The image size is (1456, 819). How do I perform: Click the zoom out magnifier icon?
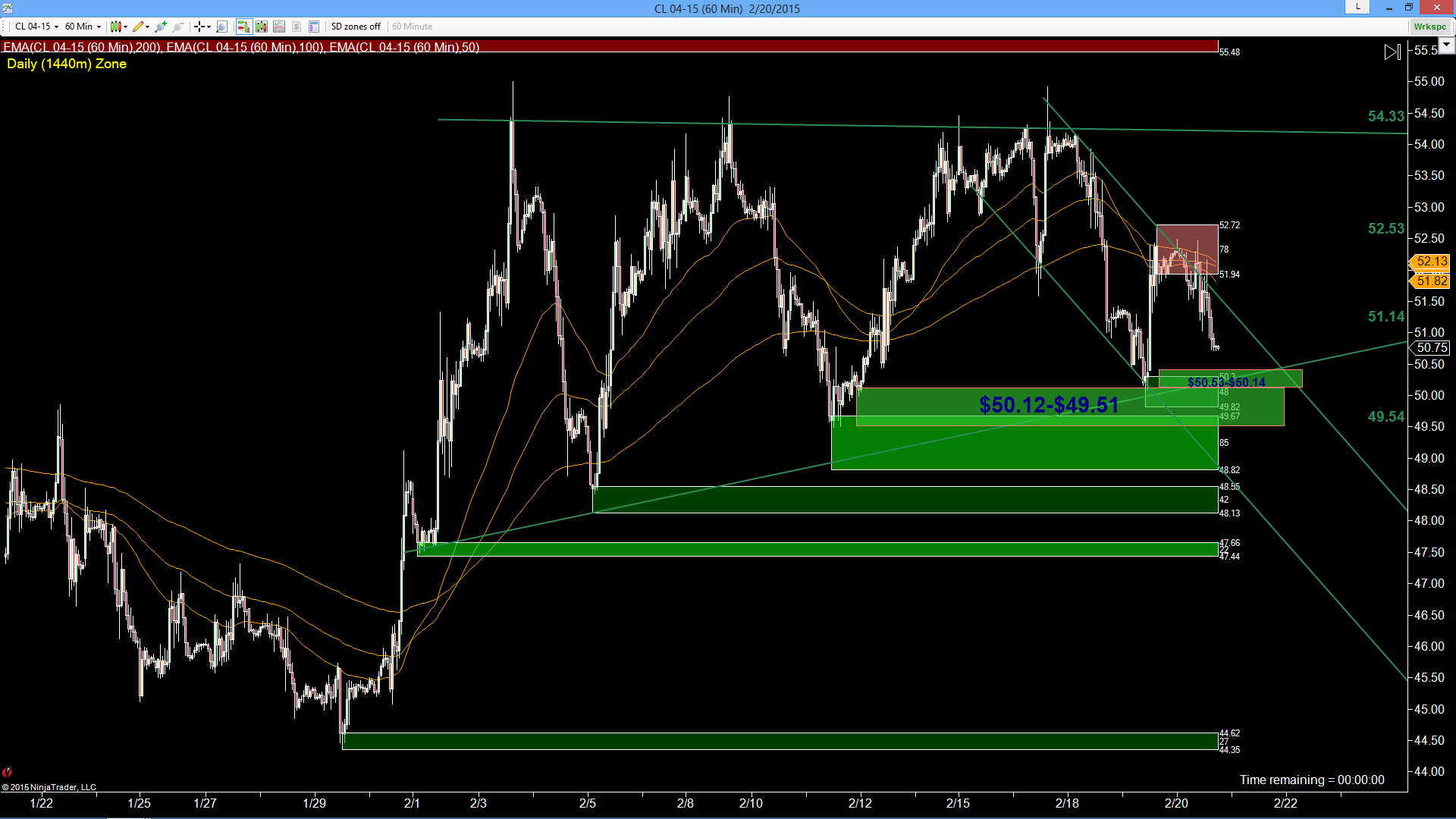pyautogui.click(x=178, y=27)
